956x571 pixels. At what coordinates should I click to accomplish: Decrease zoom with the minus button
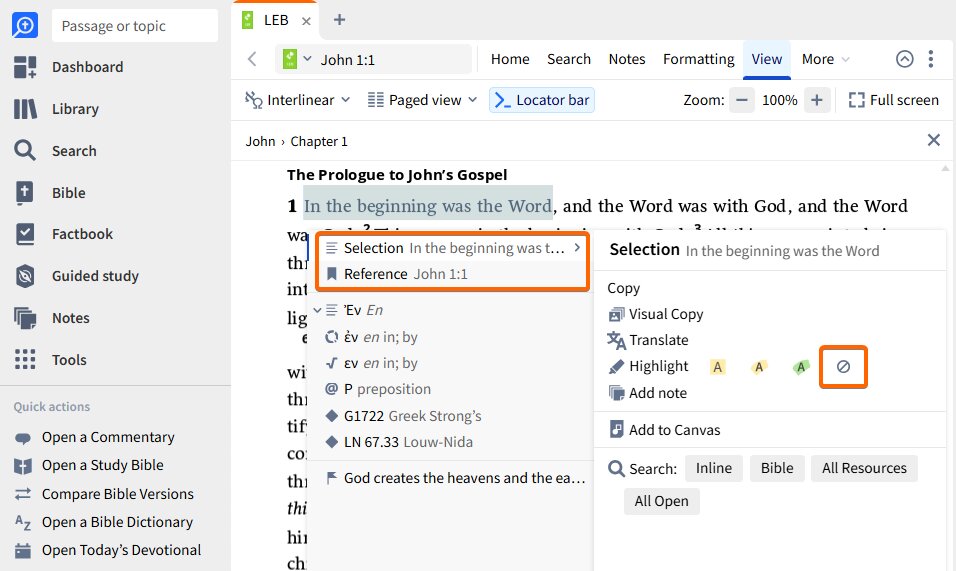(741, 100)
